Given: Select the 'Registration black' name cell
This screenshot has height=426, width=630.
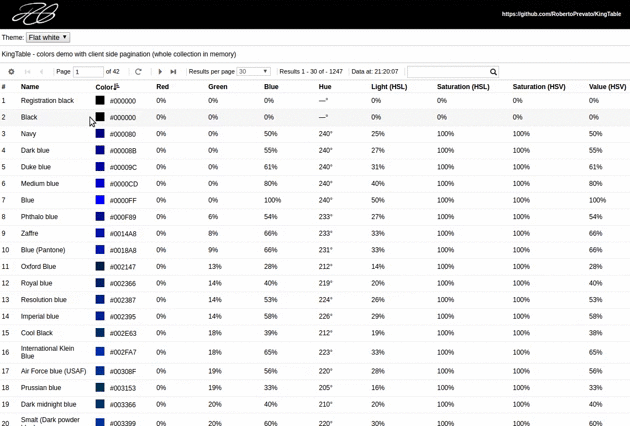Looking at the screenshot, I should point(47,100).
